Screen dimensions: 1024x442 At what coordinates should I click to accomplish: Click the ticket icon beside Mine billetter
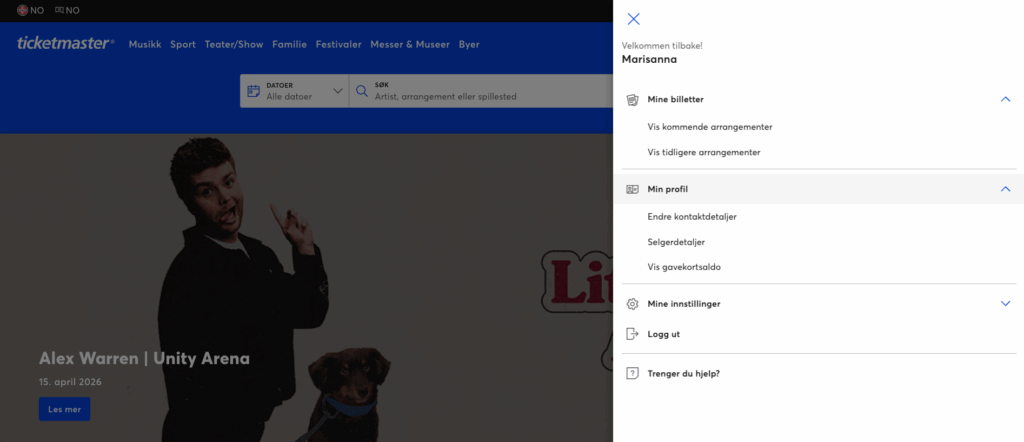coord(632,100)
